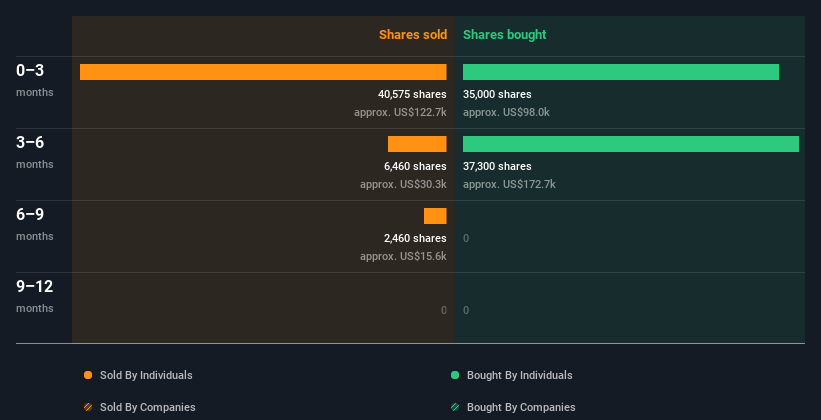Click approx. US$98.0k amount
821x420 pixels.
click(506, 113)
